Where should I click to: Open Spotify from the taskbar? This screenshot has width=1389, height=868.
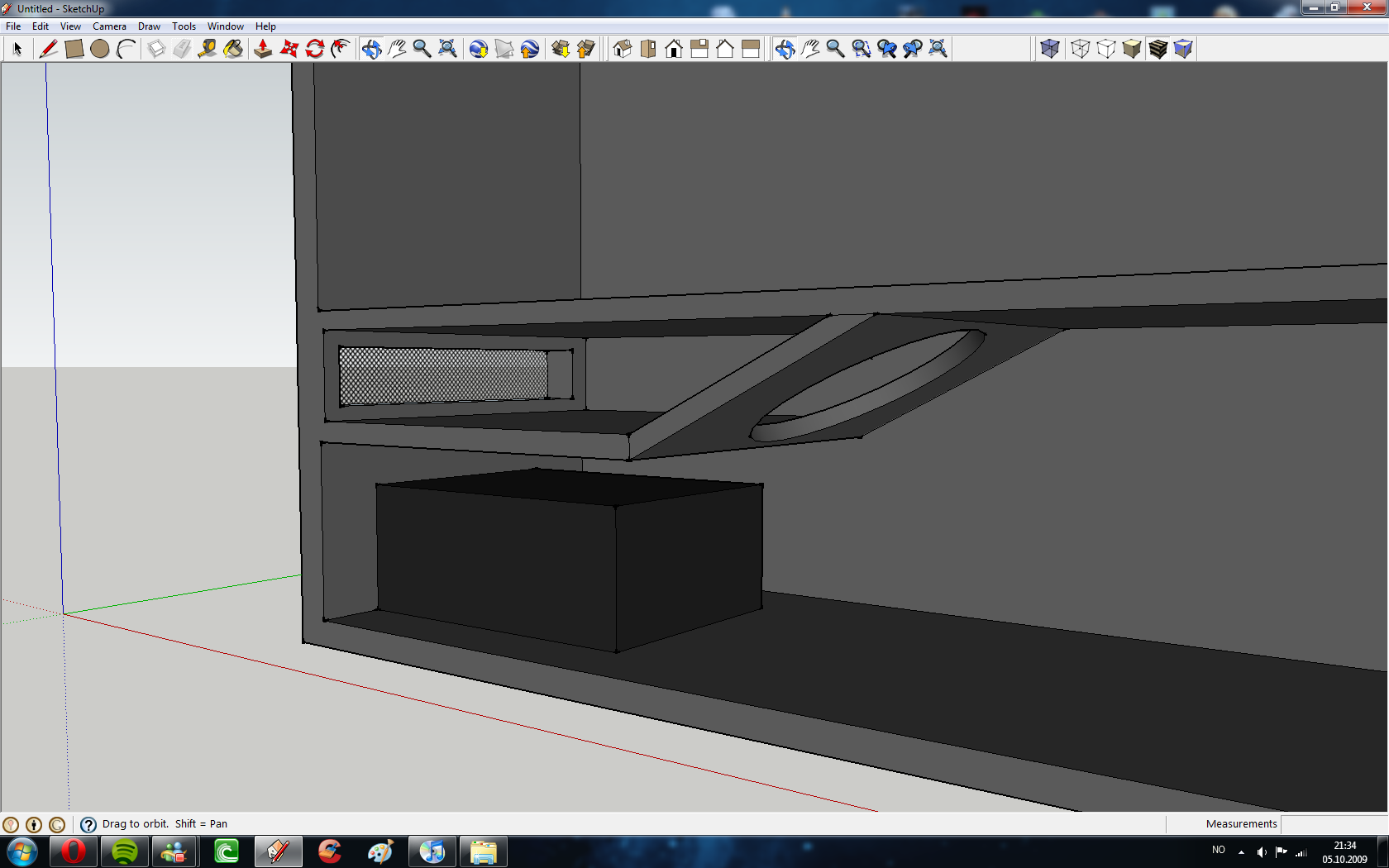pos(125,851)
